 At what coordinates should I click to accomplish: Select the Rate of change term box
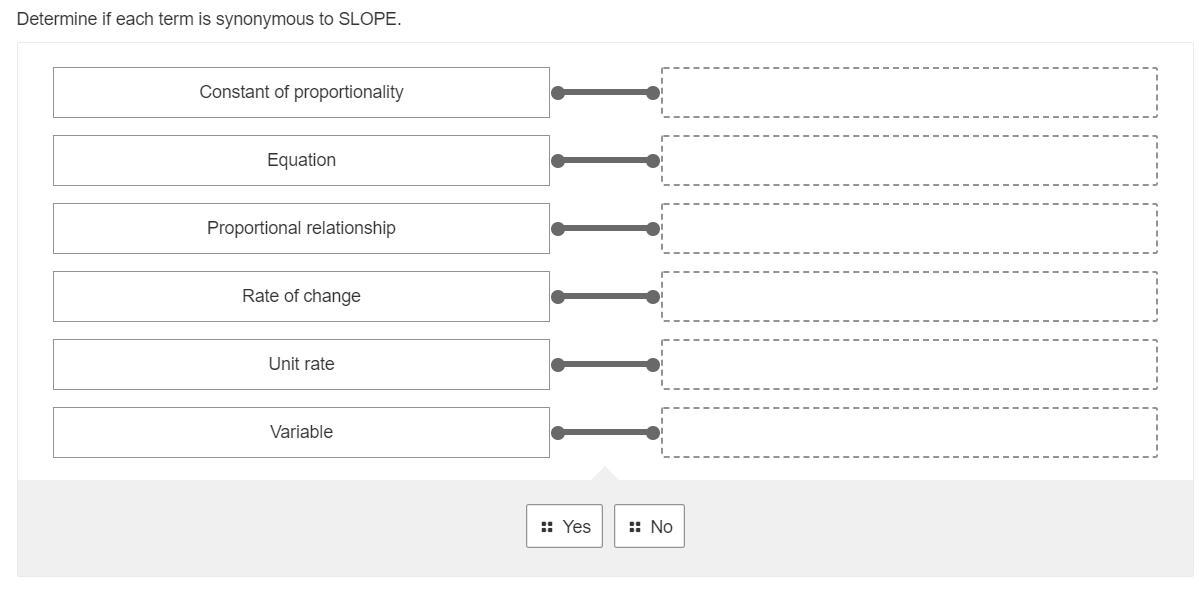coord(301,296)
